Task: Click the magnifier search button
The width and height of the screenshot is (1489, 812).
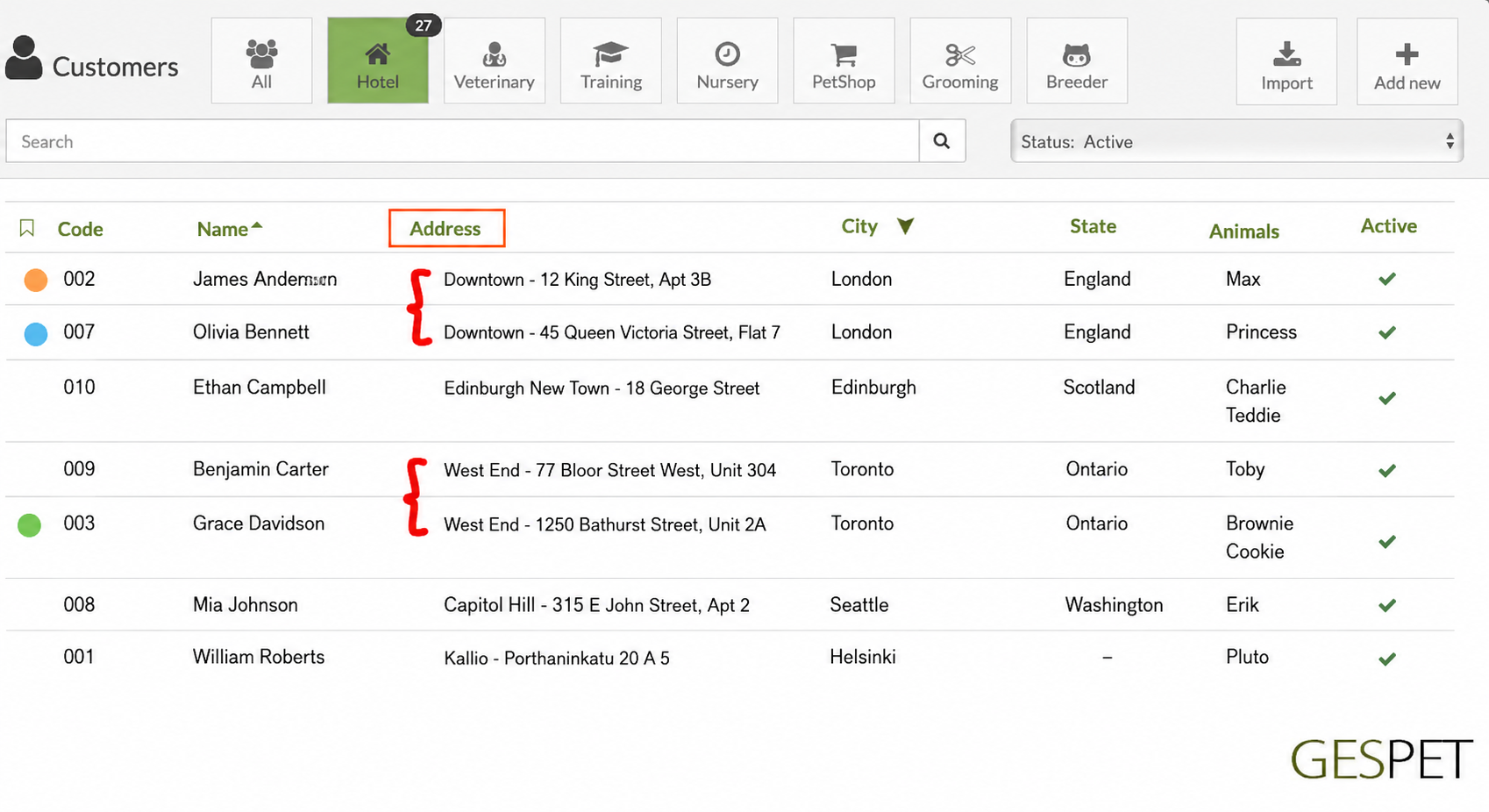Action: pos(942,141)
